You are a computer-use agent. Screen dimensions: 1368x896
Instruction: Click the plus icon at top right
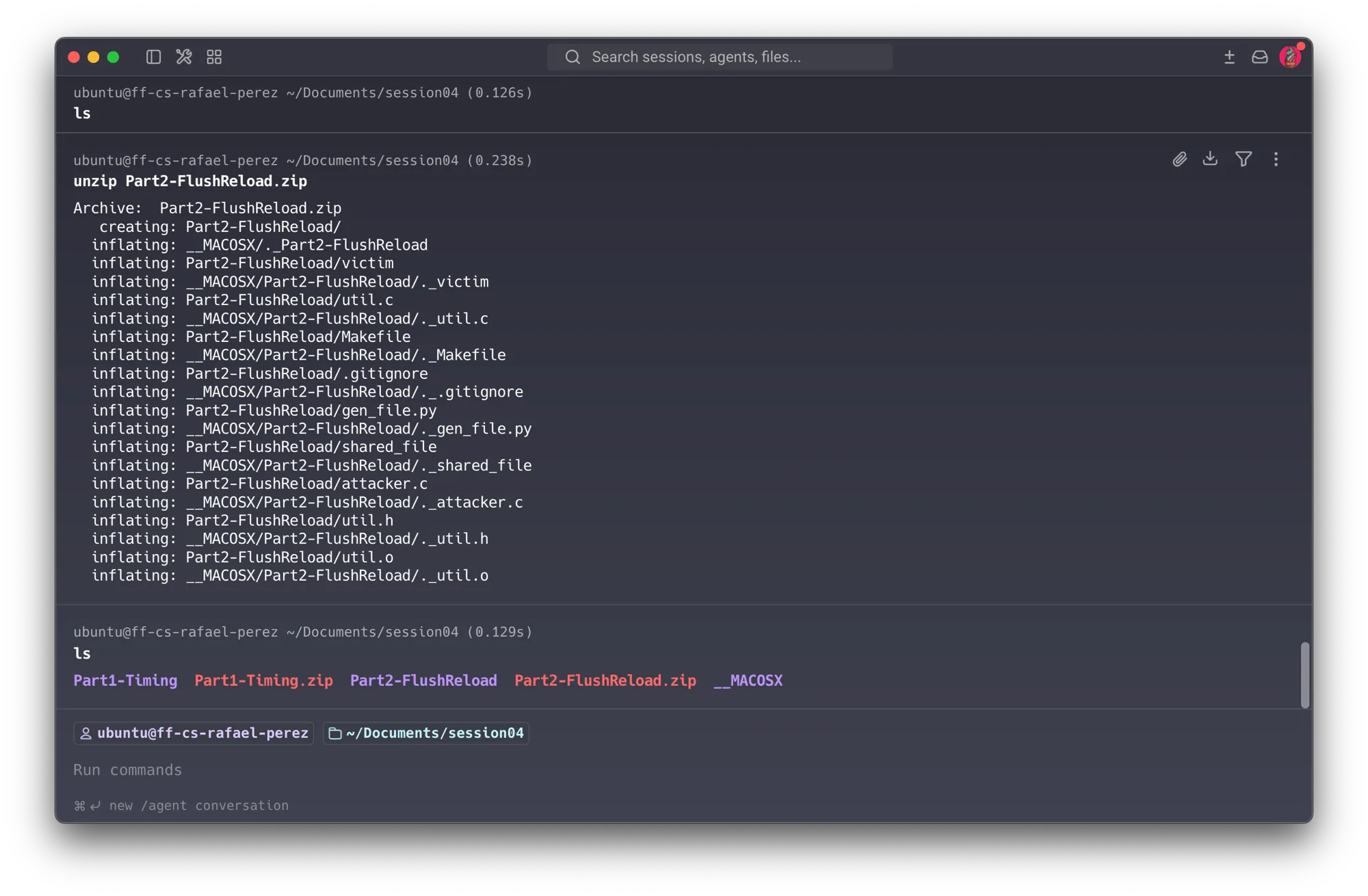click(1229, 57)
